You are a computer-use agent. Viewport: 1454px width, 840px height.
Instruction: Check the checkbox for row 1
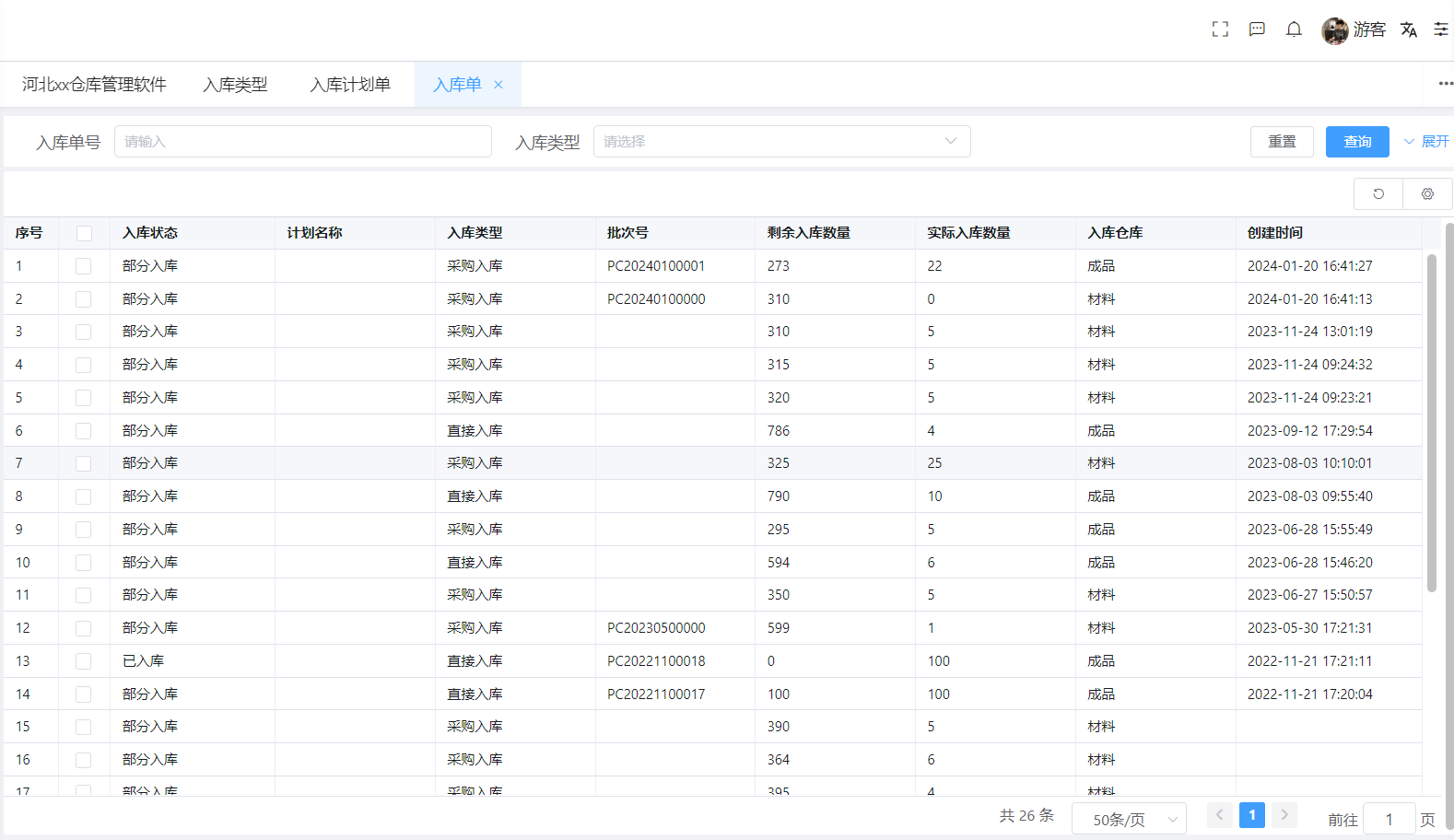pos(84,266)
